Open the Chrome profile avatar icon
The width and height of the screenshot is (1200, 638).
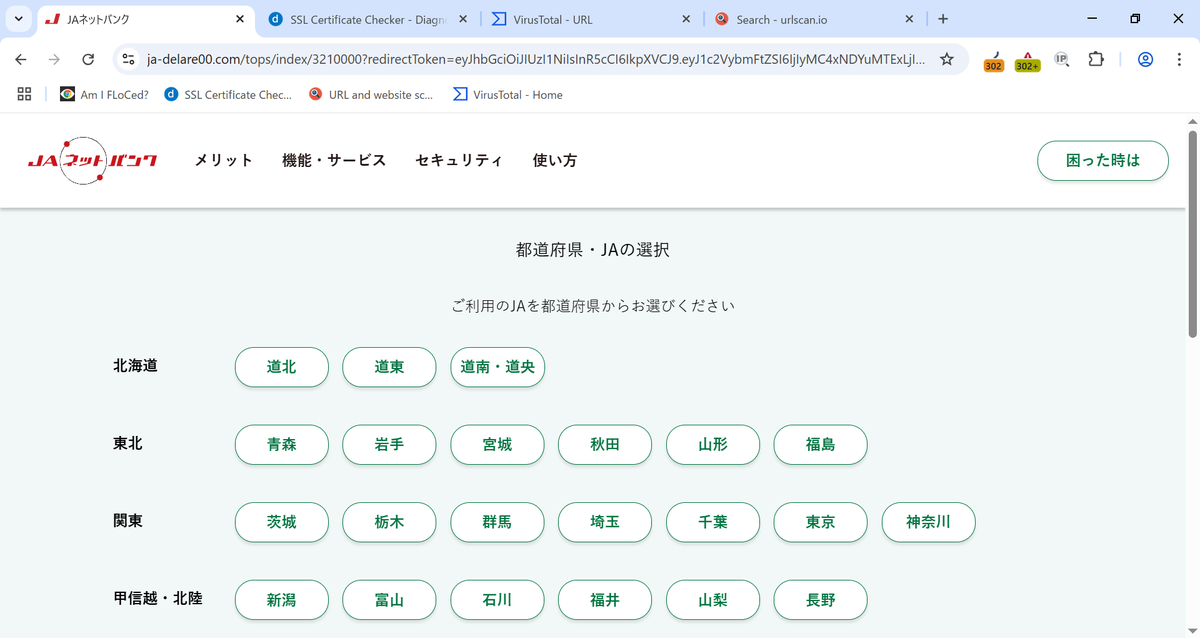click(1146, 59)
